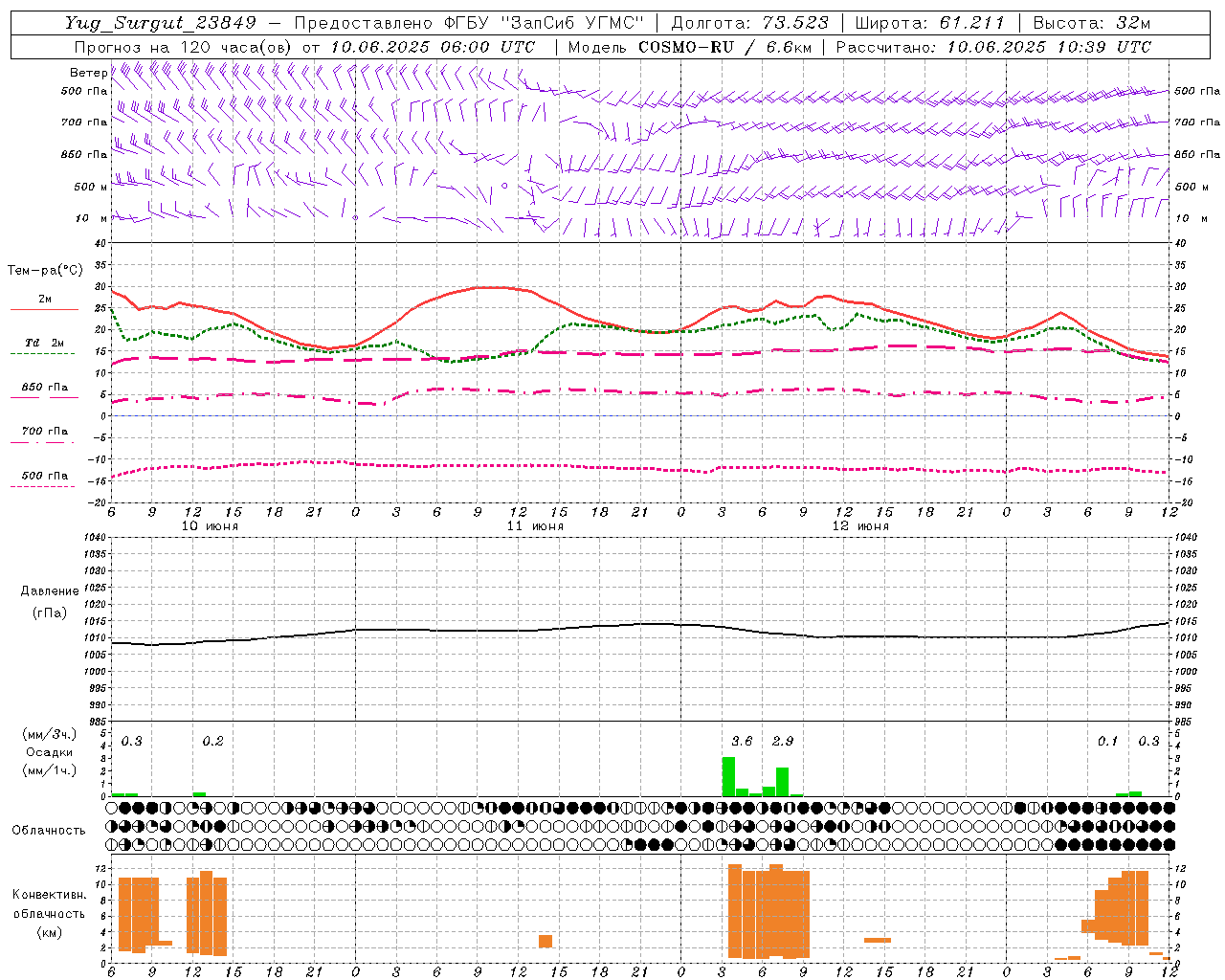Click the Долгота: 73.523 longitude value
The width and height of the screenshot is (1225, 980).
click(x=749, y=23)
